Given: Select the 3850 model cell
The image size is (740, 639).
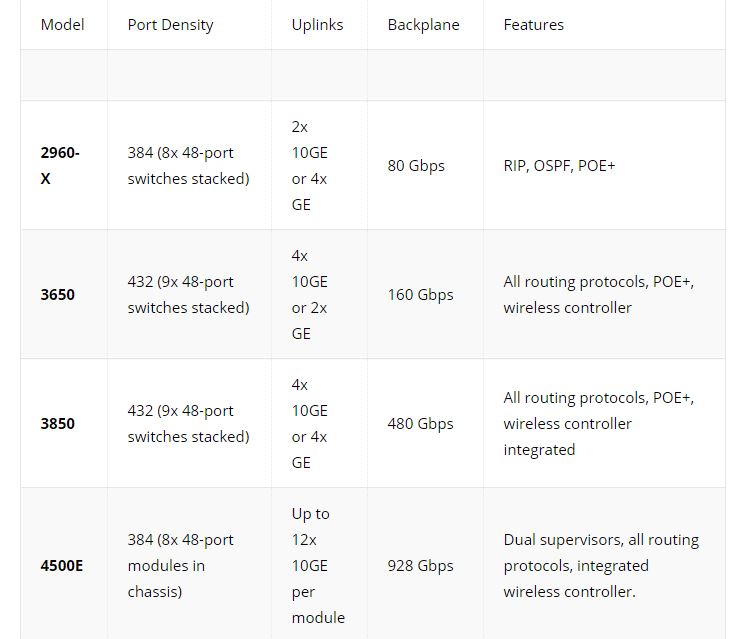Looking at the screenshot, I should (x=58, y=423).
